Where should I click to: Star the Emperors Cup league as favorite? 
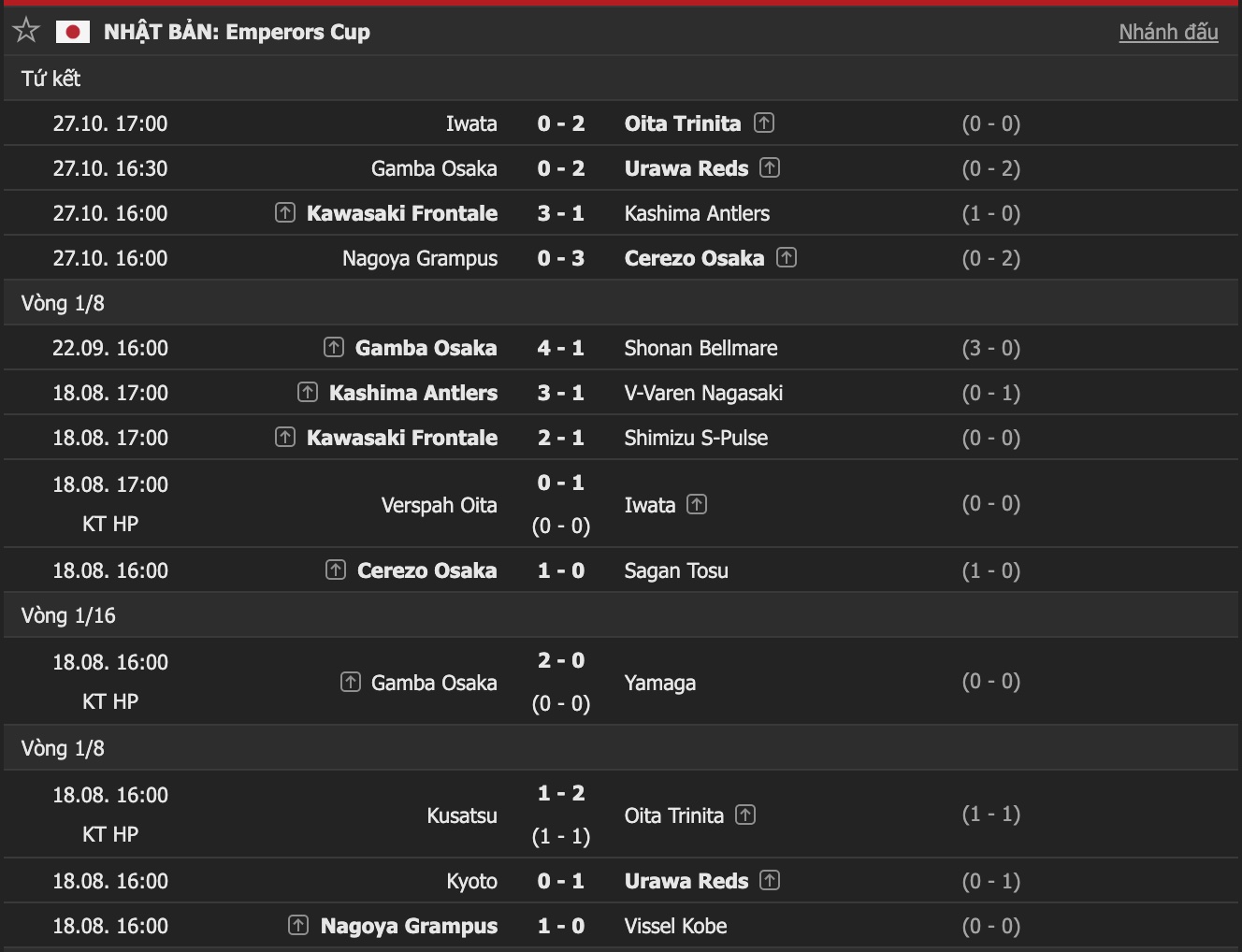[x=26, y=31]
